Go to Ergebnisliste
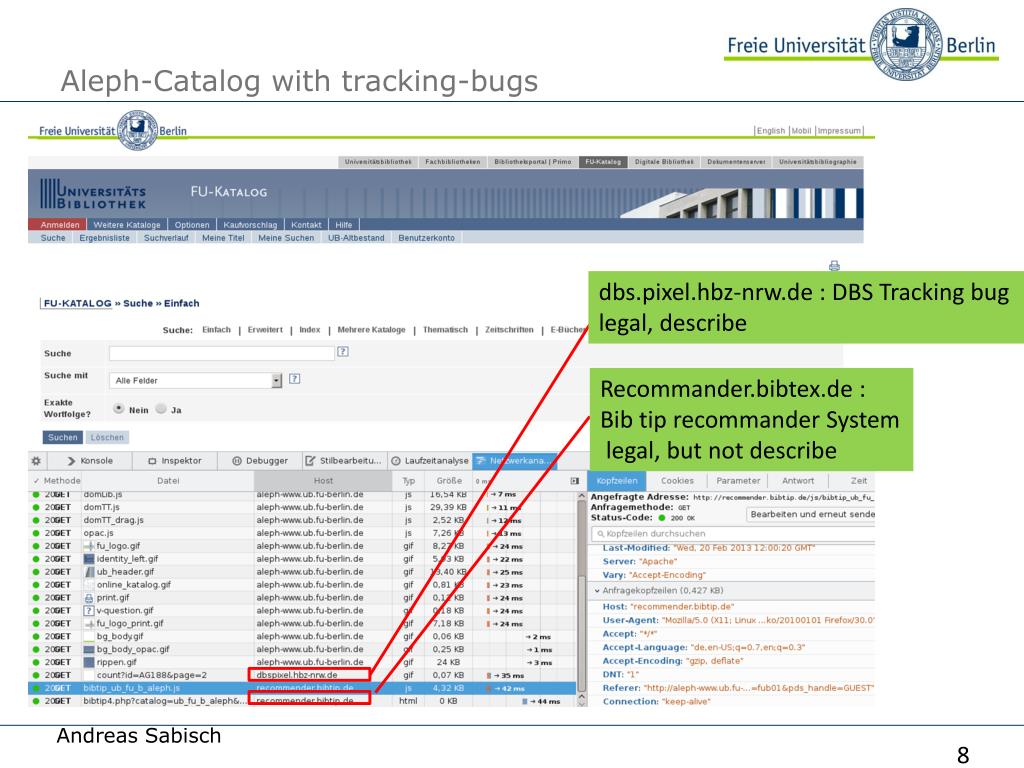The width and height of the screenshot is (1024, 768). [x=104, y=238]
